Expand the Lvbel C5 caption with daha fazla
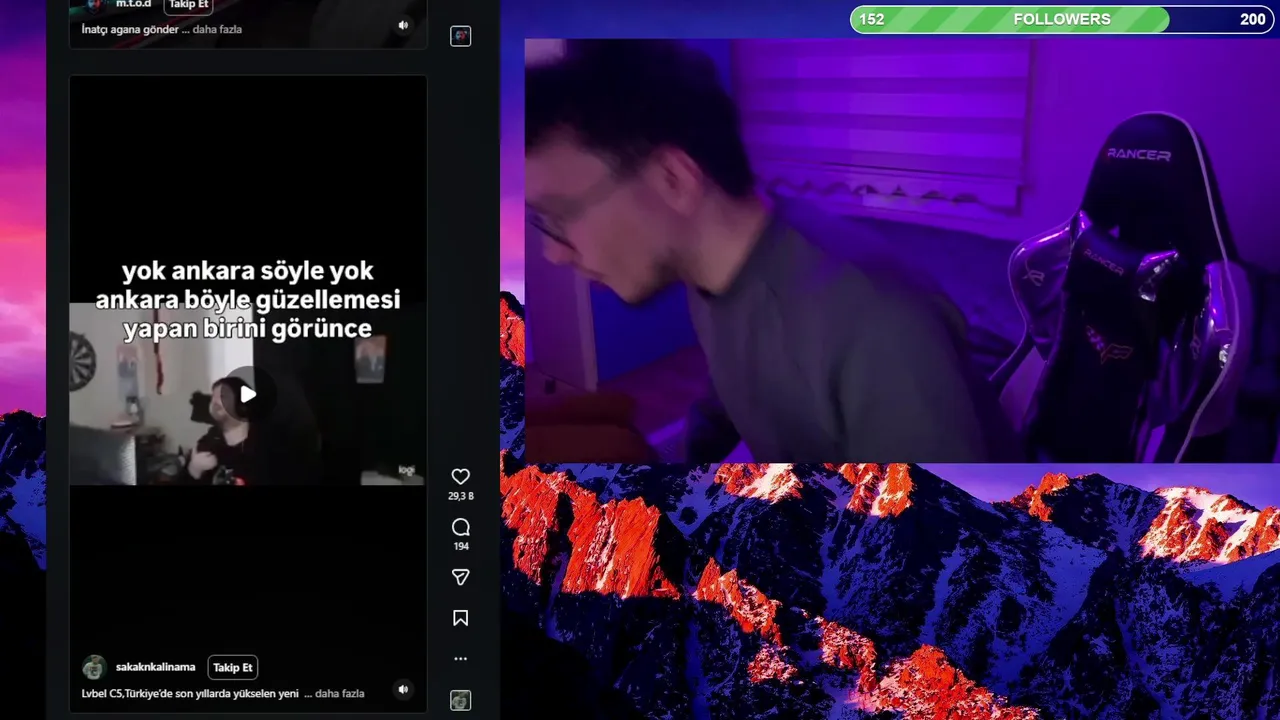Screen dimensions: 1280x720 click(340, 693)
